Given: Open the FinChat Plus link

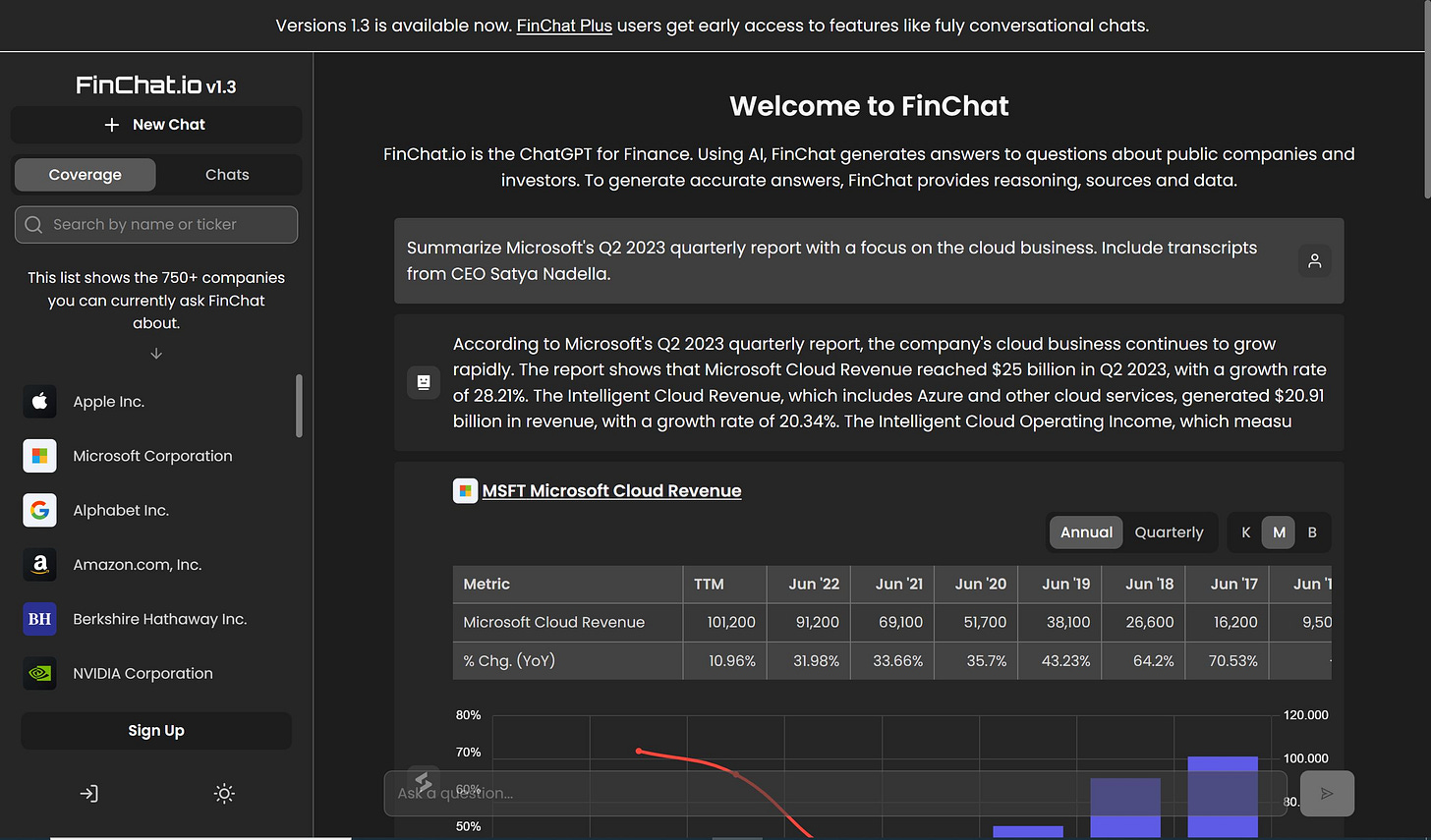Looking at the screenshot, I should pos(564,26).
